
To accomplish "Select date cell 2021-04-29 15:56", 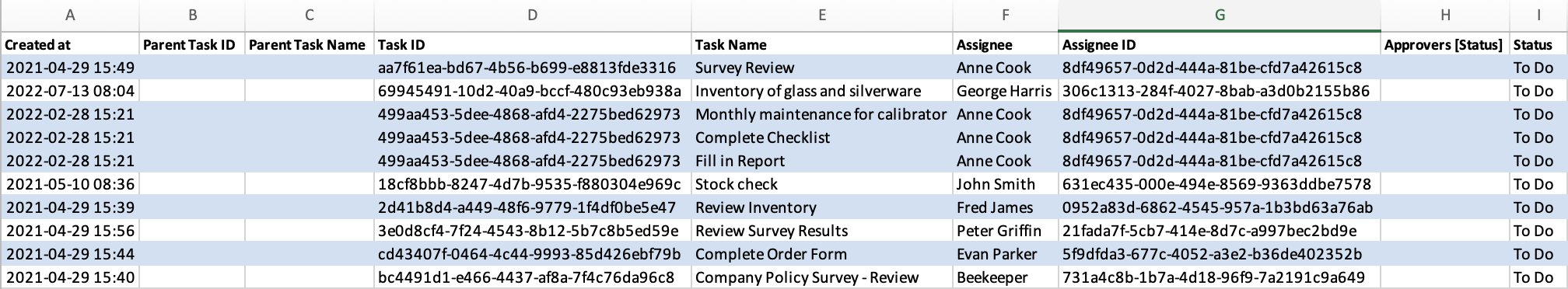I will pyautogui.click(x=71, y=231).
